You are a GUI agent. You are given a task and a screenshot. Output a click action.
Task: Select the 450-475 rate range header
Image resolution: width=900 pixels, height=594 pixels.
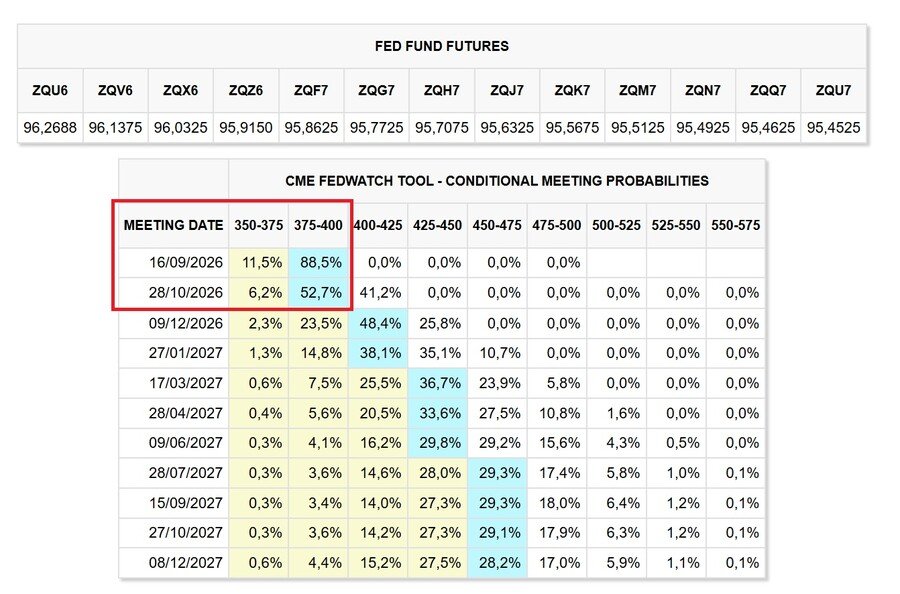coord(497,225)
